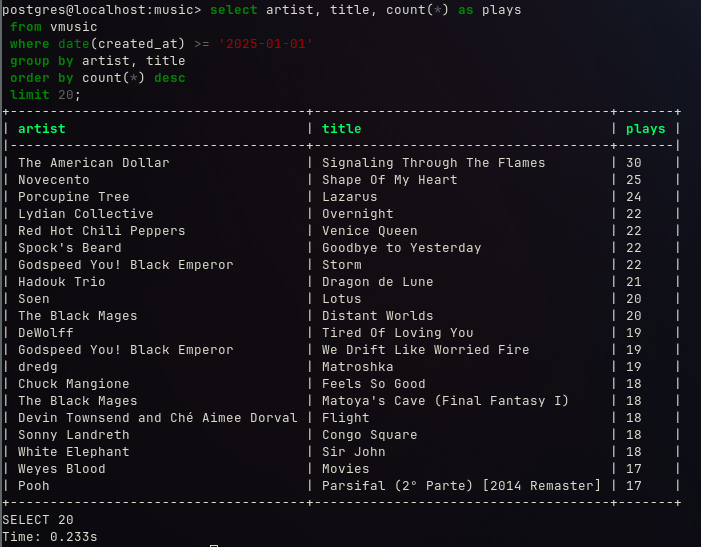Click the "plays" column header
The image size is (701, 547).
coord(645,129)
